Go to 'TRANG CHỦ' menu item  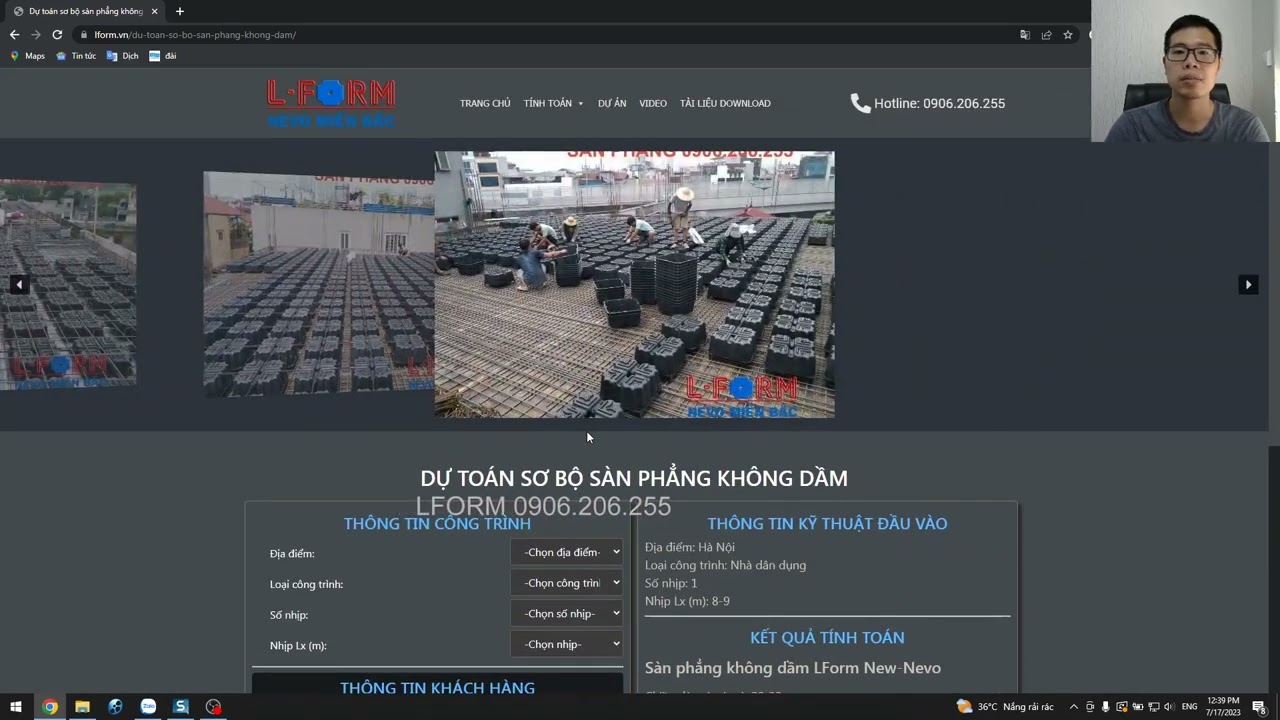[x=485, y=103]
